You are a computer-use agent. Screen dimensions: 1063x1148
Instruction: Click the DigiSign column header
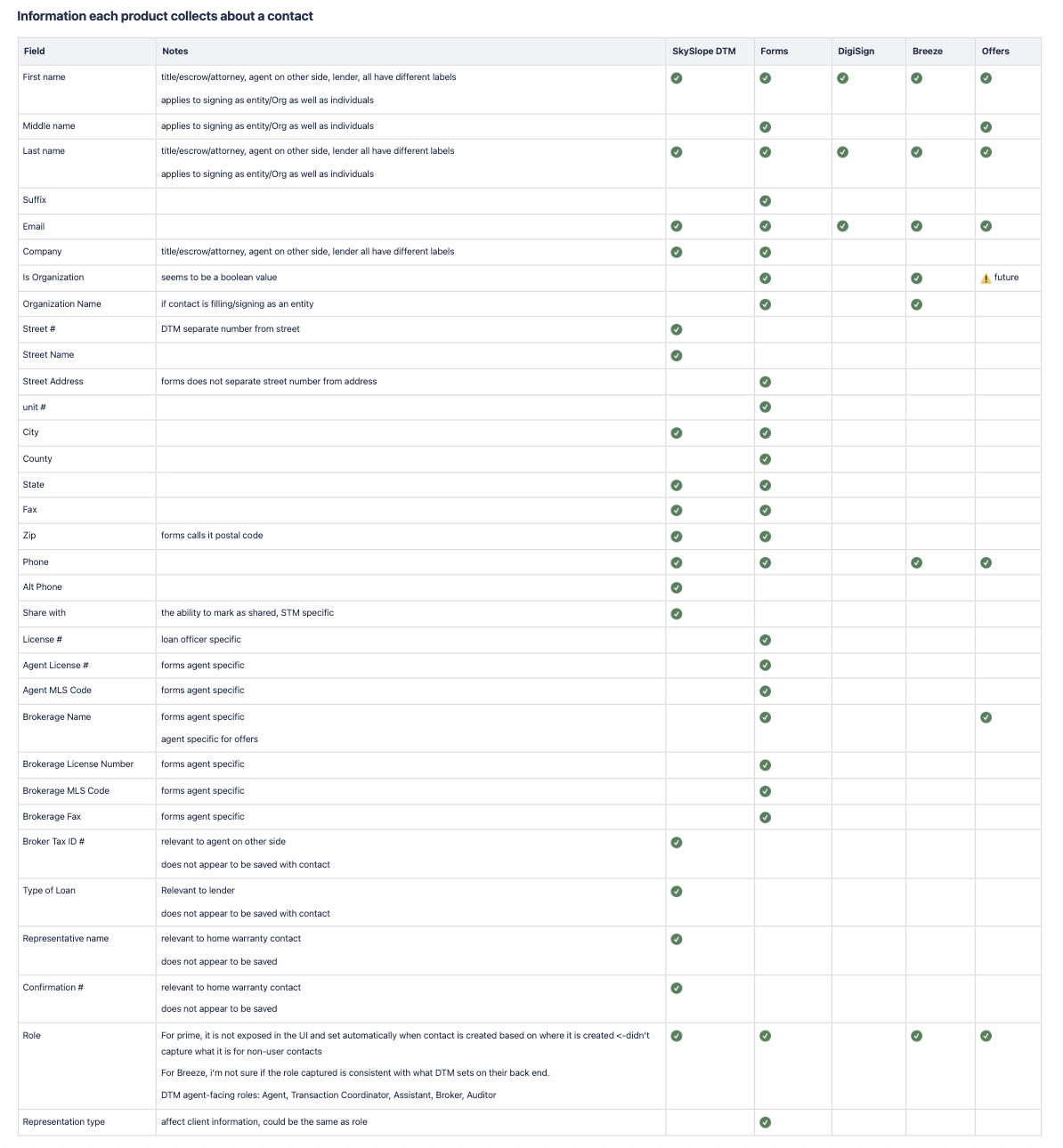pyautogui.click(x=856, y=52)
